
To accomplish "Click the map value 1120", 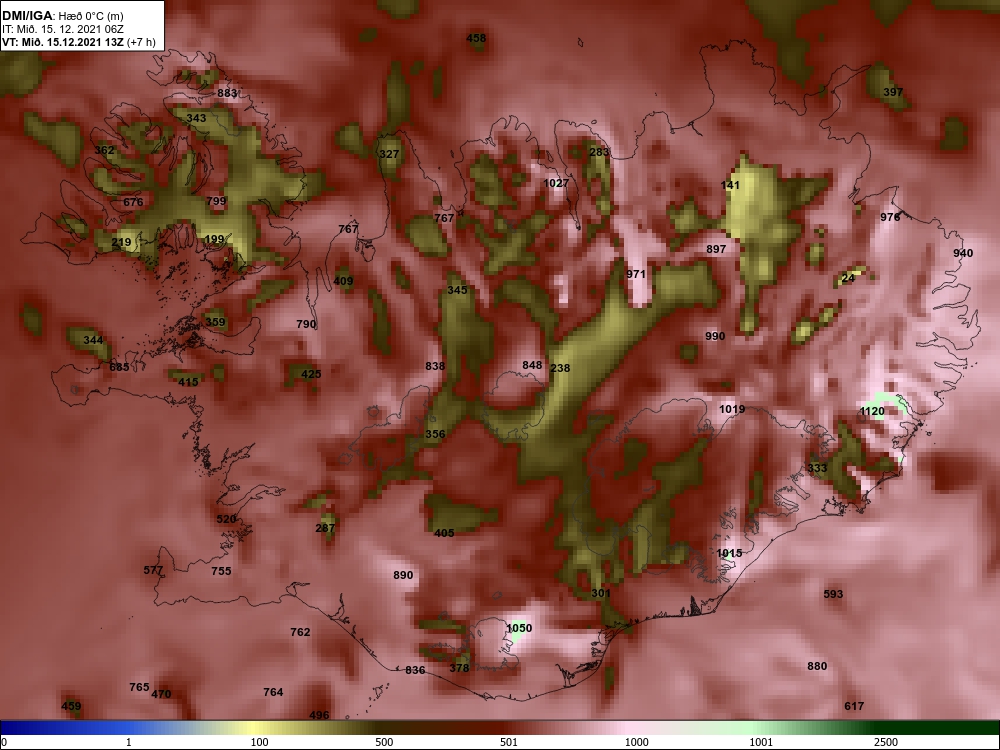I will tap(872, 412).
